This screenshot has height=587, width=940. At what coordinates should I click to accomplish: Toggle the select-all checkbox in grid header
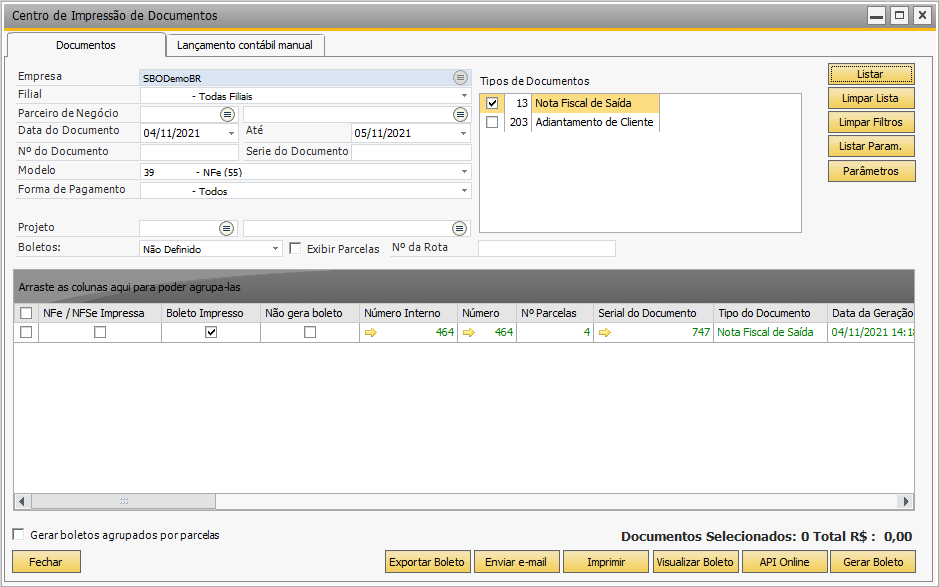pos(26,313)
